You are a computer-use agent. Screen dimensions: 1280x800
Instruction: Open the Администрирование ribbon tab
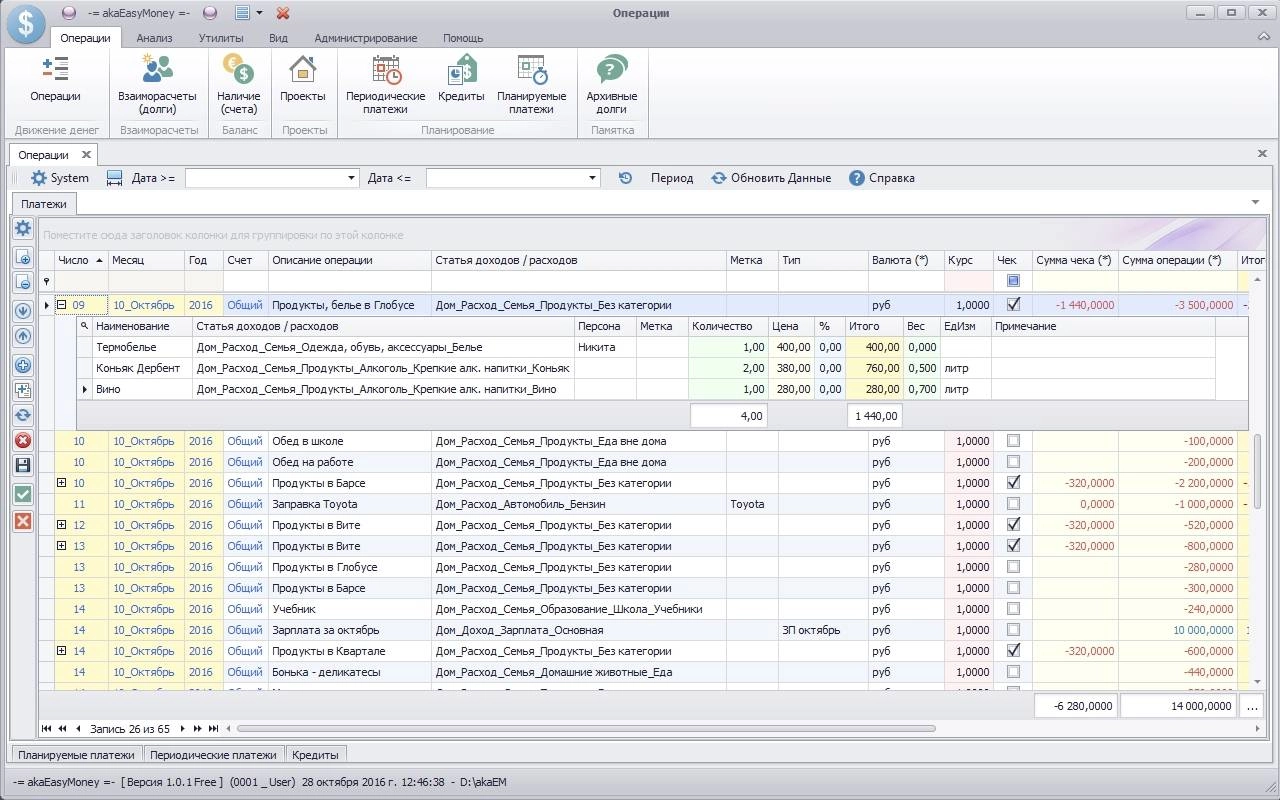click(365, 38)
